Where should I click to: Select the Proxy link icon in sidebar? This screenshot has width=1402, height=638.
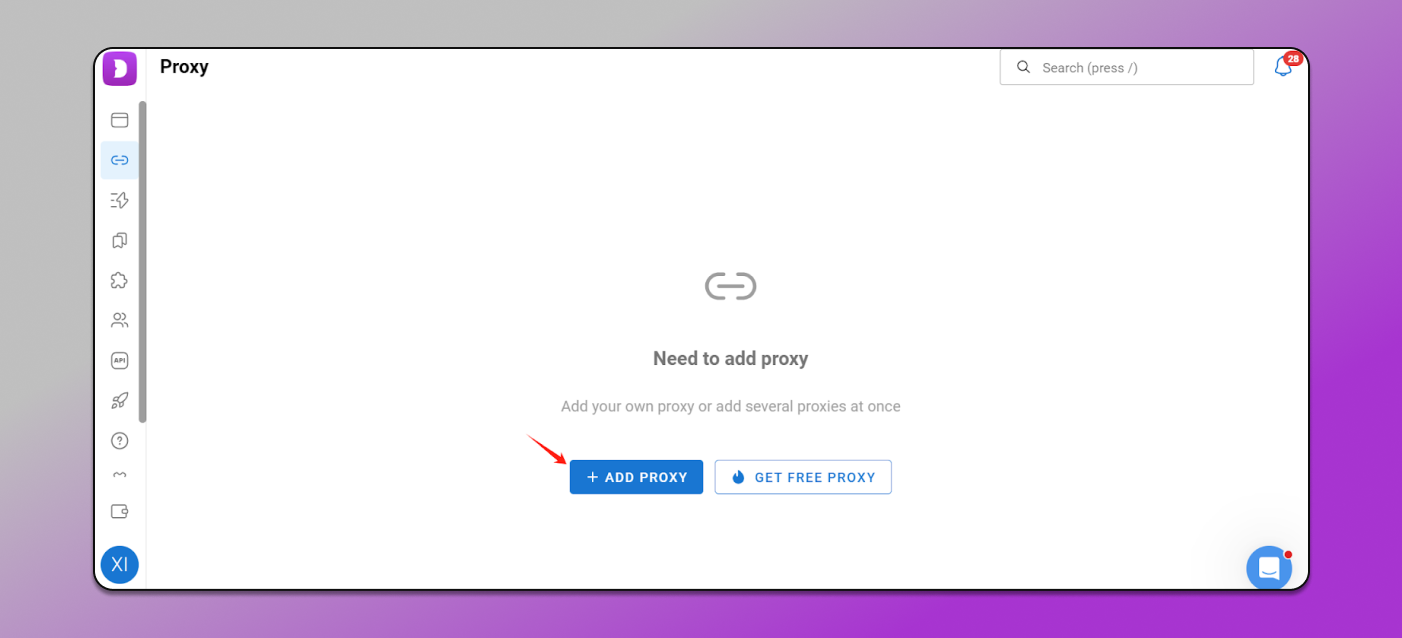[x=119, y=160]
